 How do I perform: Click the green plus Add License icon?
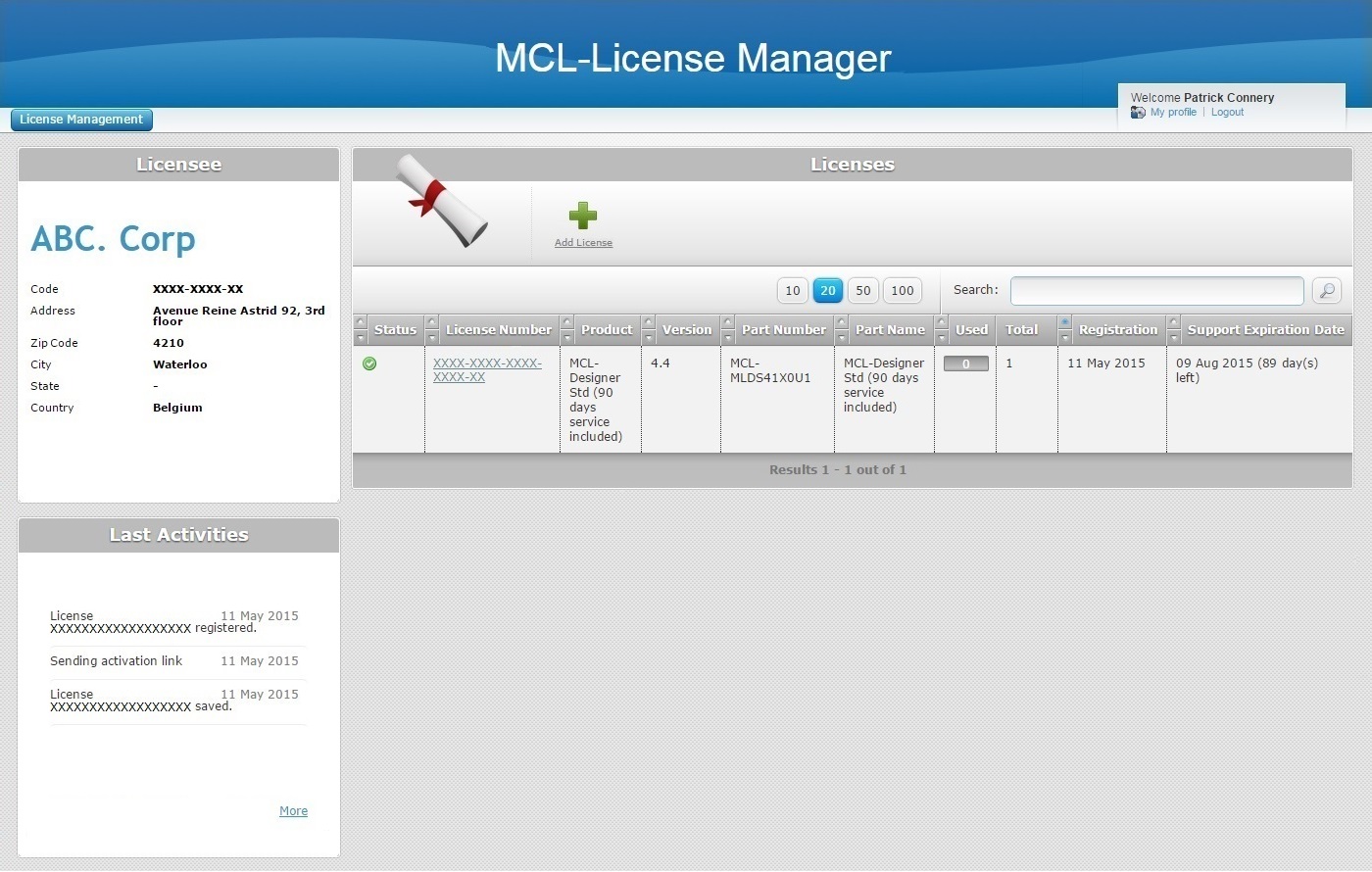(x=583, y=216)
